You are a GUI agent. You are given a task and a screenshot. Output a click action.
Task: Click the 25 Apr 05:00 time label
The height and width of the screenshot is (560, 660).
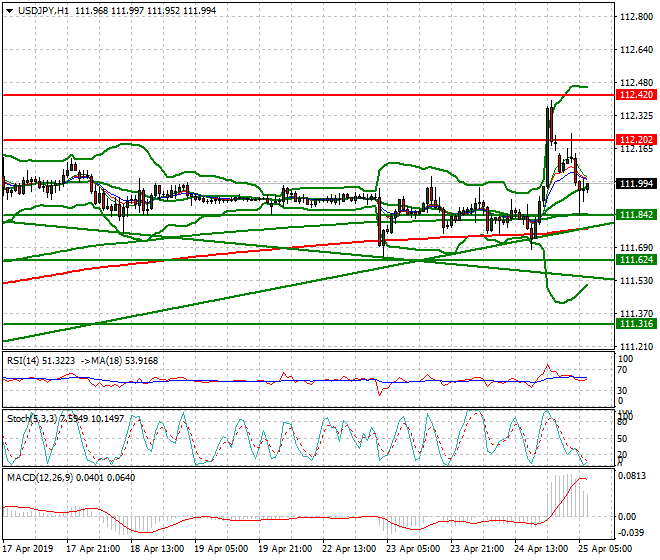[x=605, y=549]
